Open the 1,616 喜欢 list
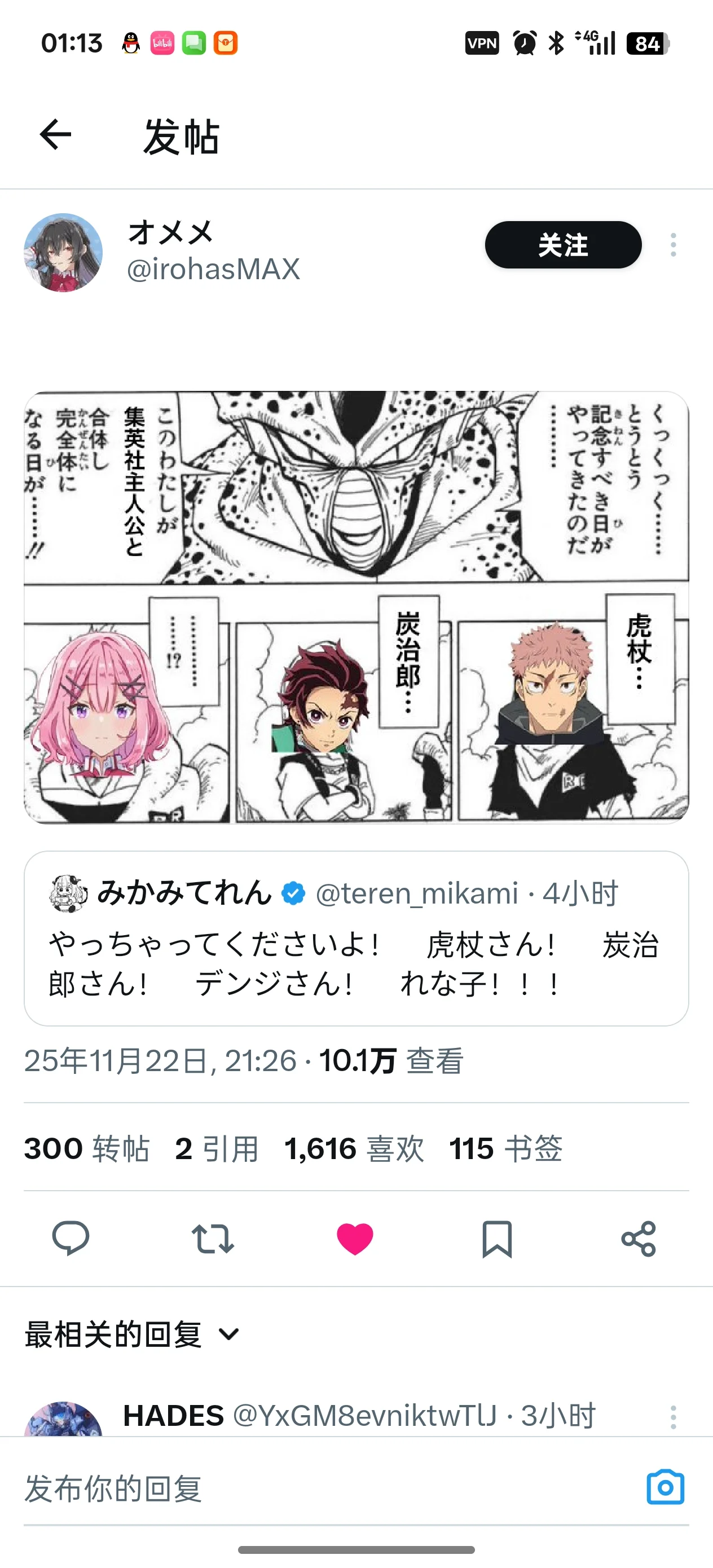713x1568 pixels. [354, 1148]
